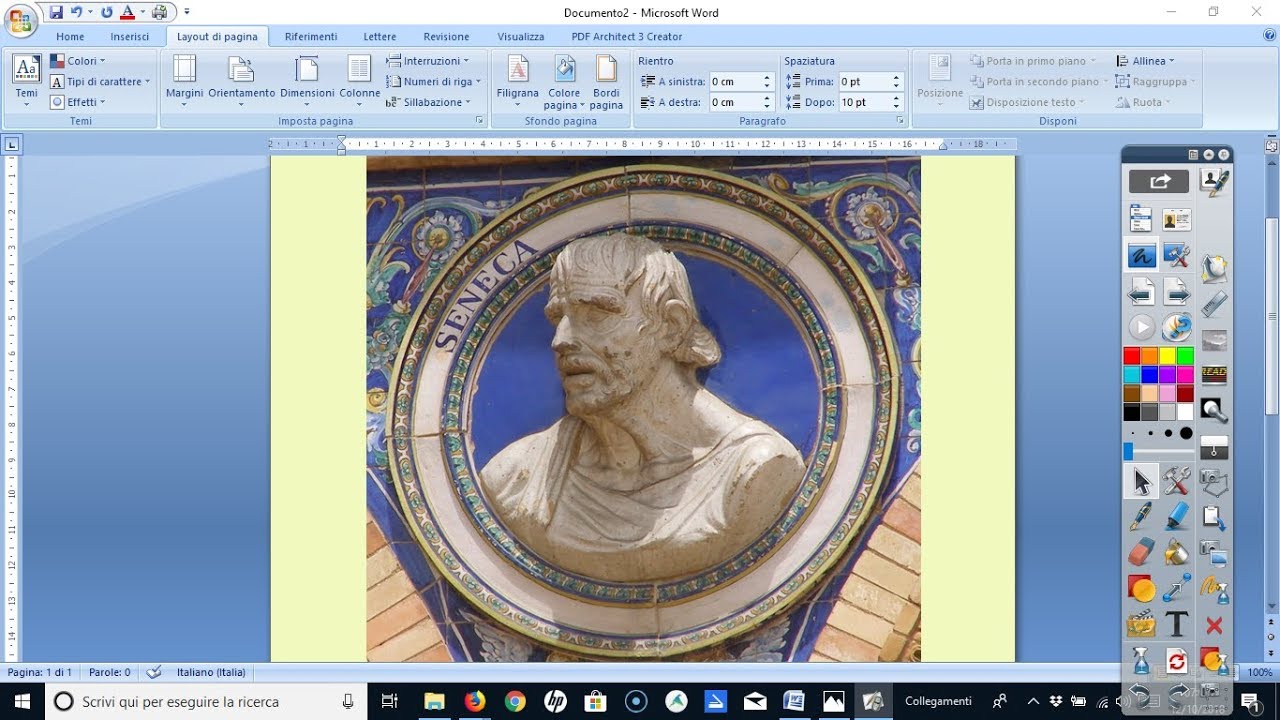Click the red X delete icon in the floating toolbar
1280x720 pixels.
pos(1214,625)
